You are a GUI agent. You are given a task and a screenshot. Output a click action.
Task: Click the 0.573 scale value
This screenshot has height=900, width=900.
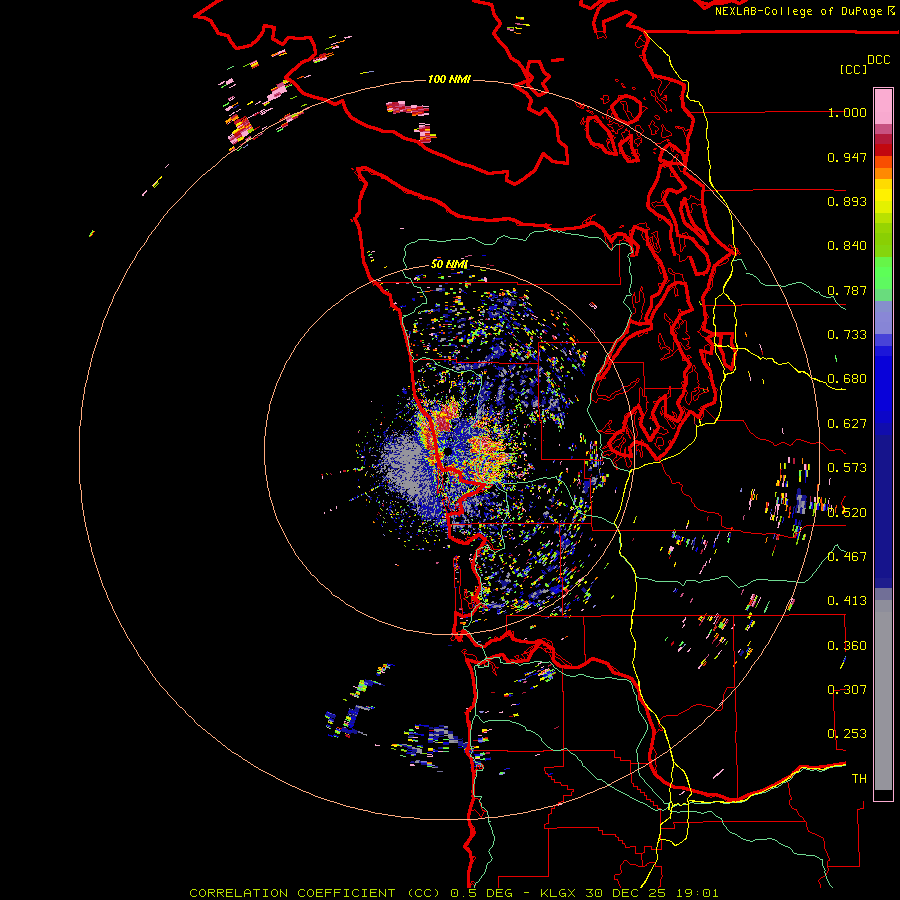click(847, 468)
